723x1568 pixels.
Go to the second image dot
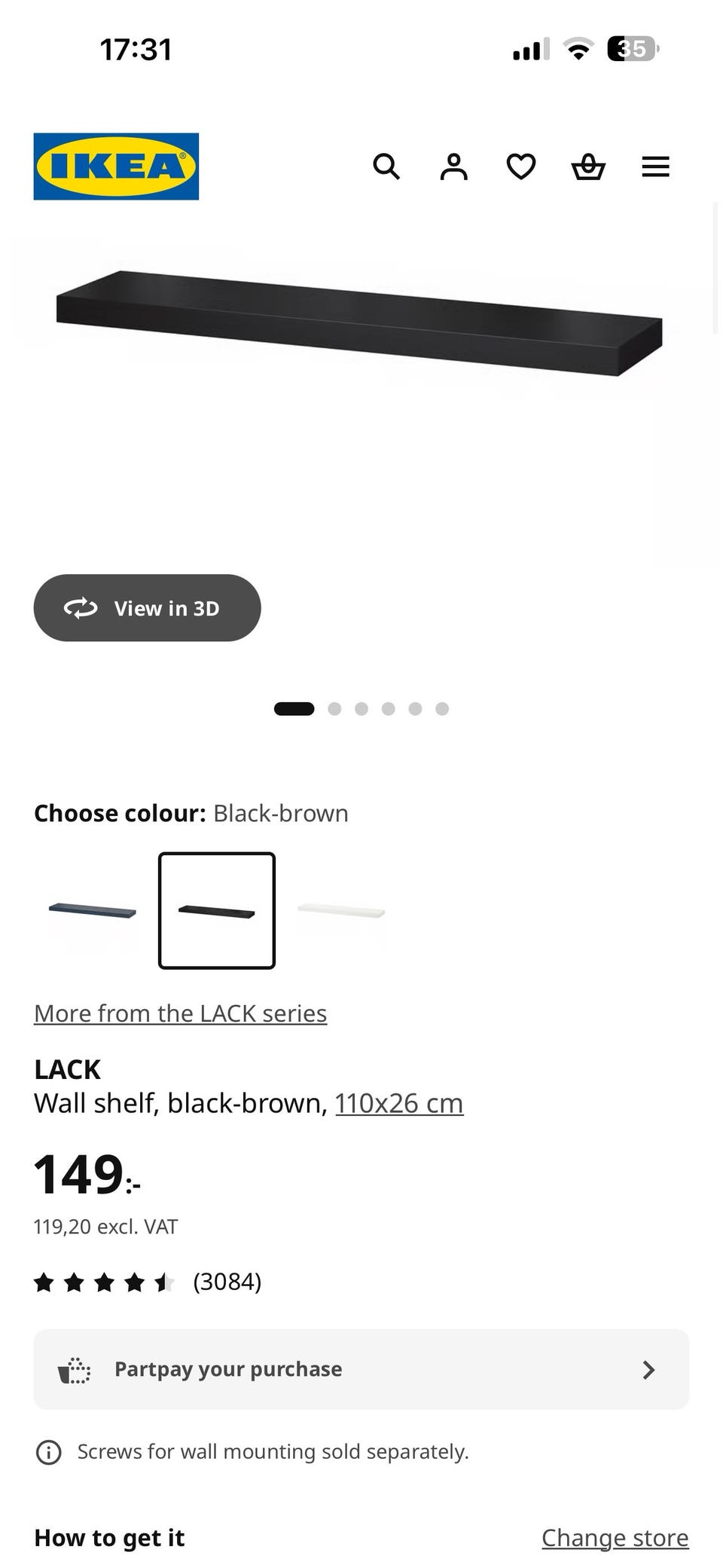coord(334,708)
